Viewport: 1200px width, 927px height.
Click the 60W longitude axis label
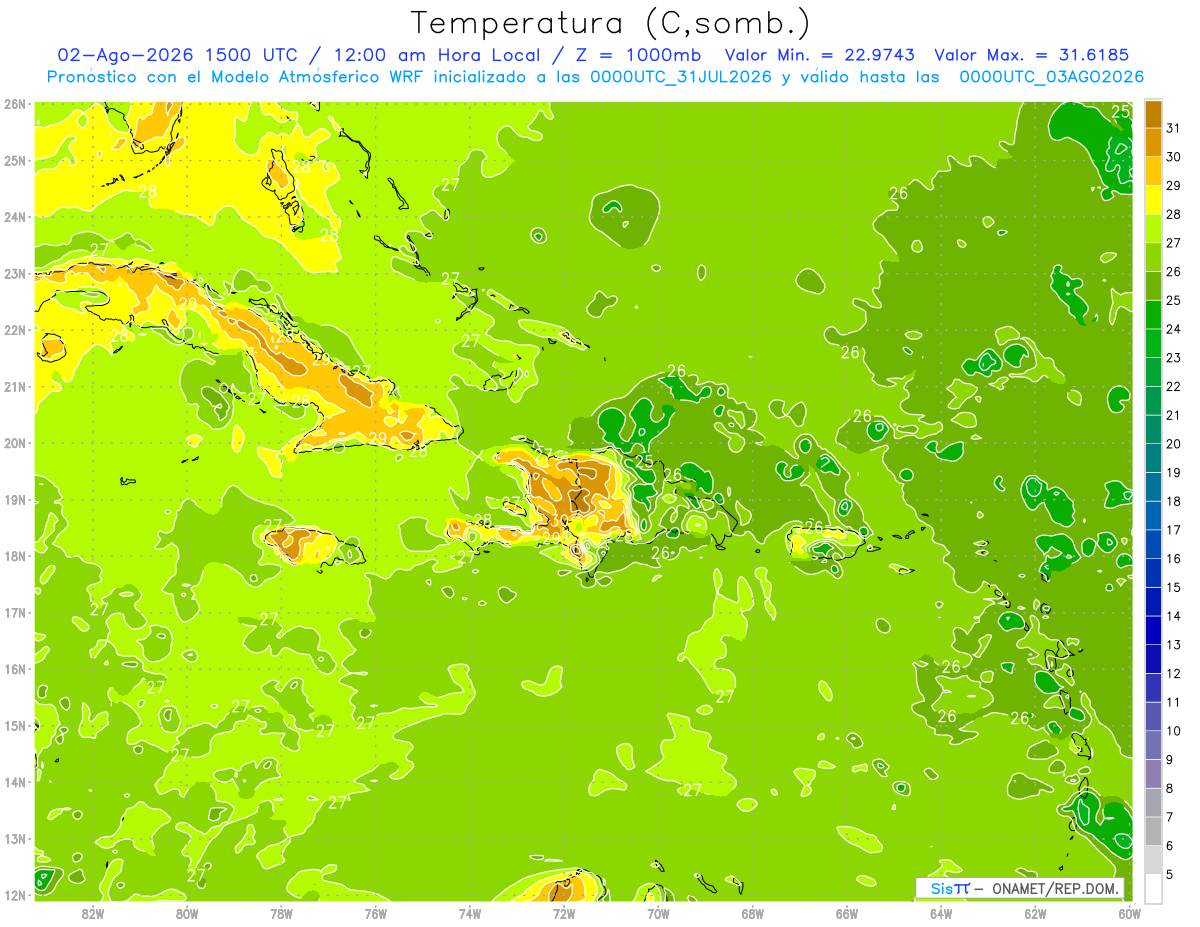point(1130,913)
